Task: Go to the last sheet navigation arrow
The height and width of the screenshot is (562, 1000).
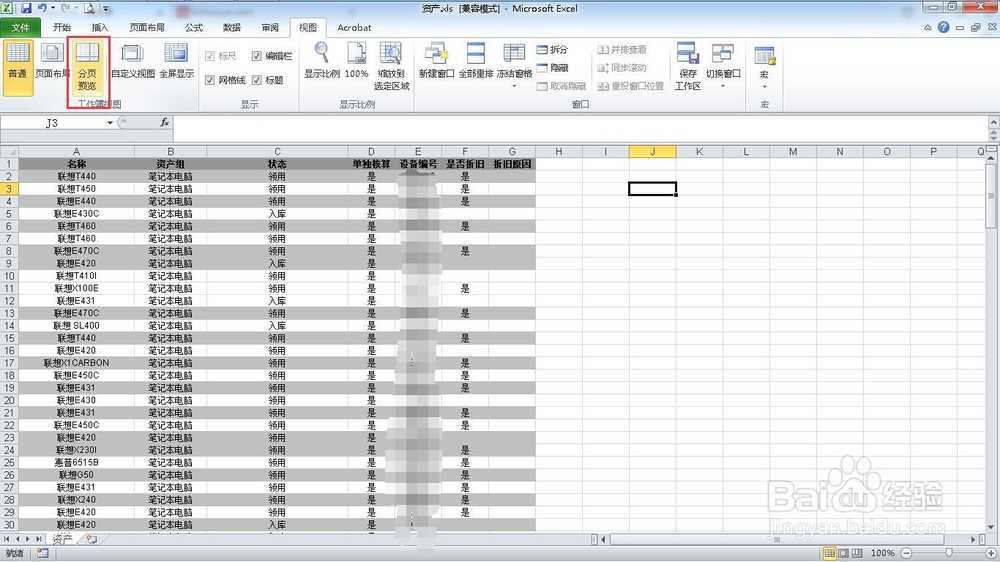Action: 39,540
